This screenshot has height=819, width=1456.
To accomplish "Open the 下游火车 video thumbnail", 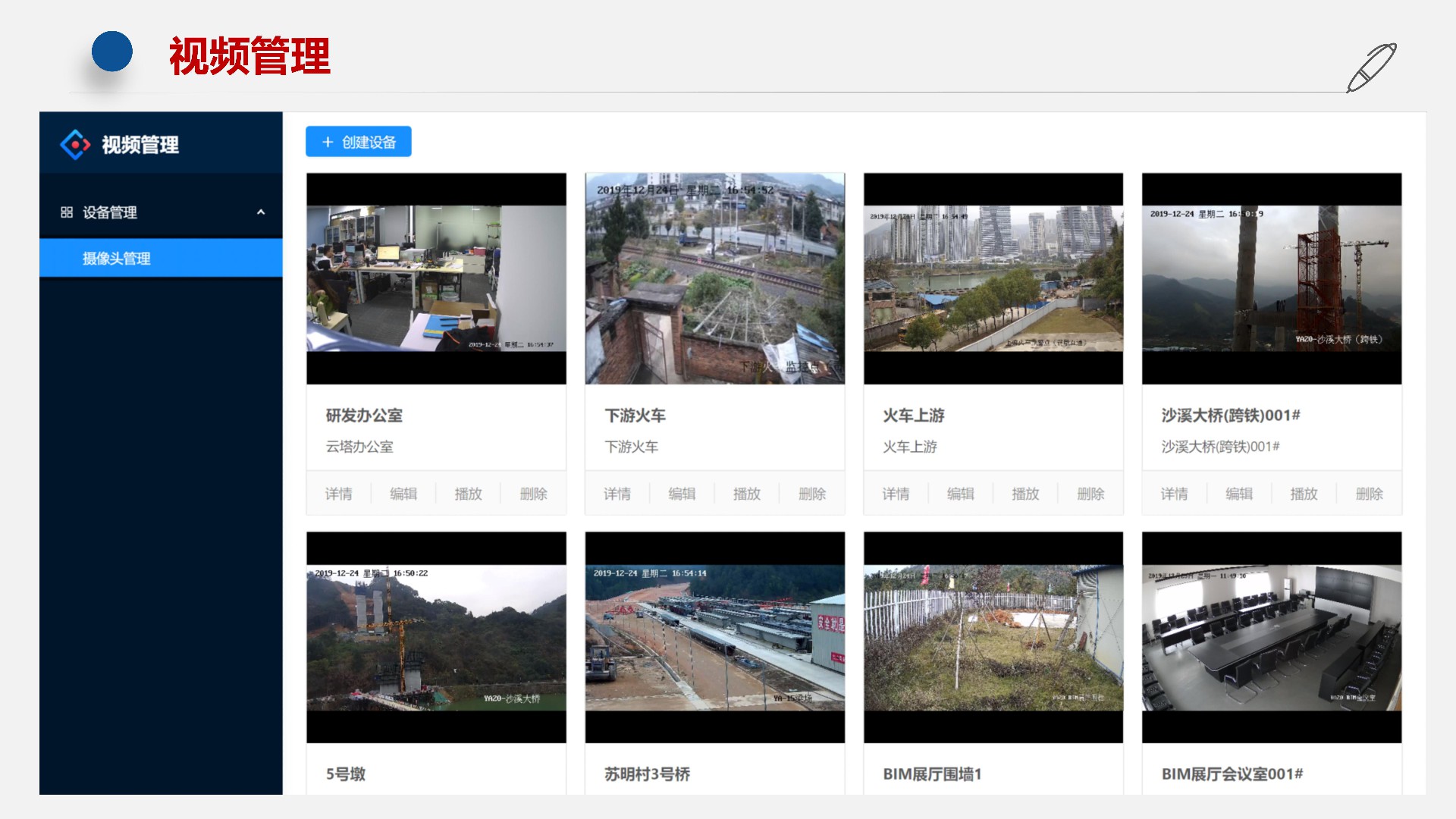I will 714,278.
